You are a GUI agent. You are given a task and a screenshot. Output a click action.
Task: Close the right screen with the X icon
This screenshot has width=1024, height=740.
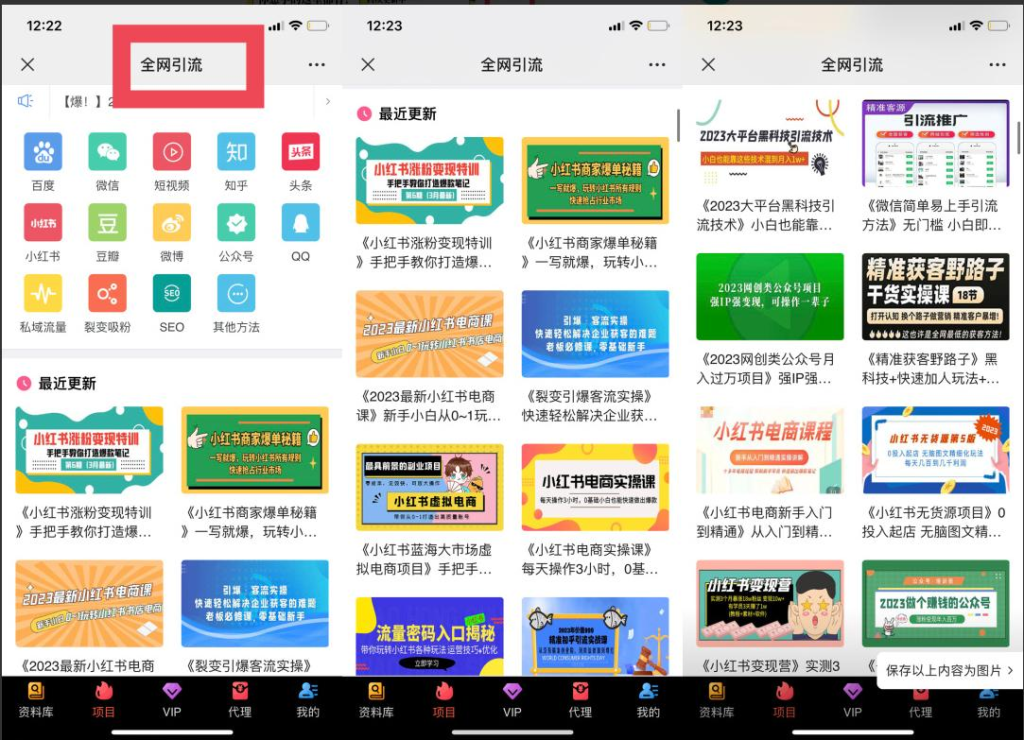(x=709, y=65)
